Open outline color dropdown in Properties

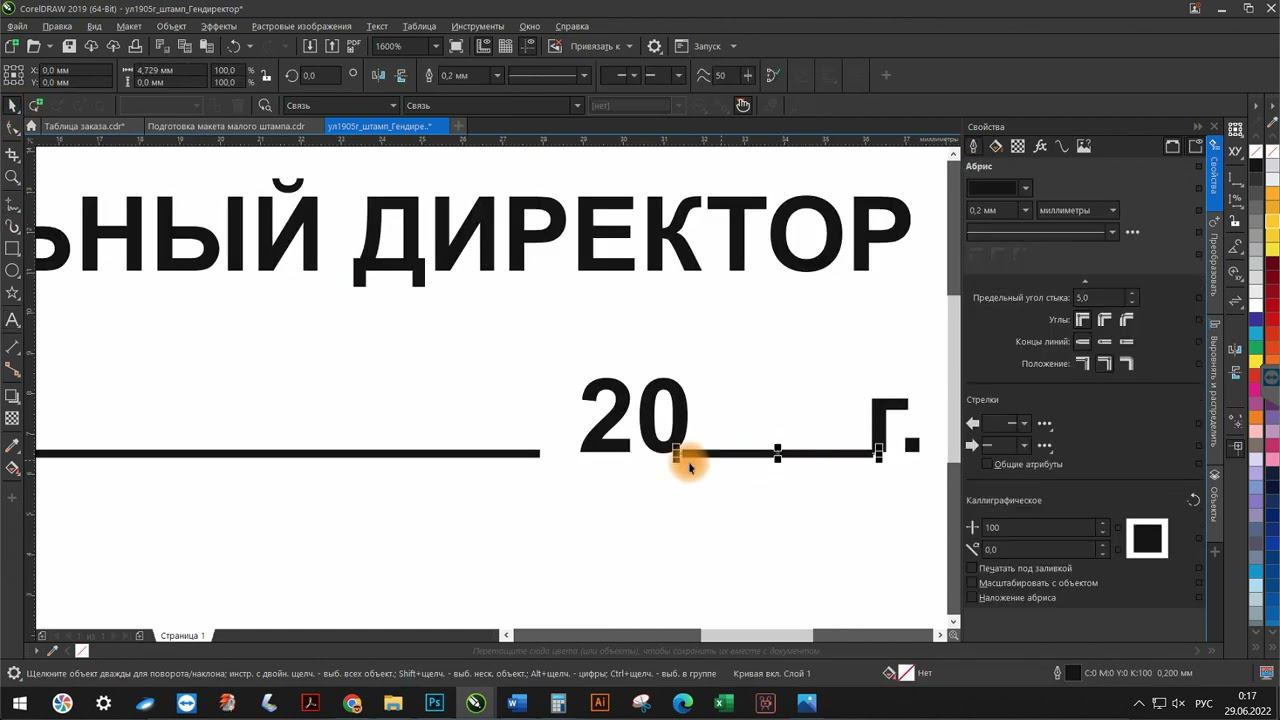click(x=1025, y=188)
